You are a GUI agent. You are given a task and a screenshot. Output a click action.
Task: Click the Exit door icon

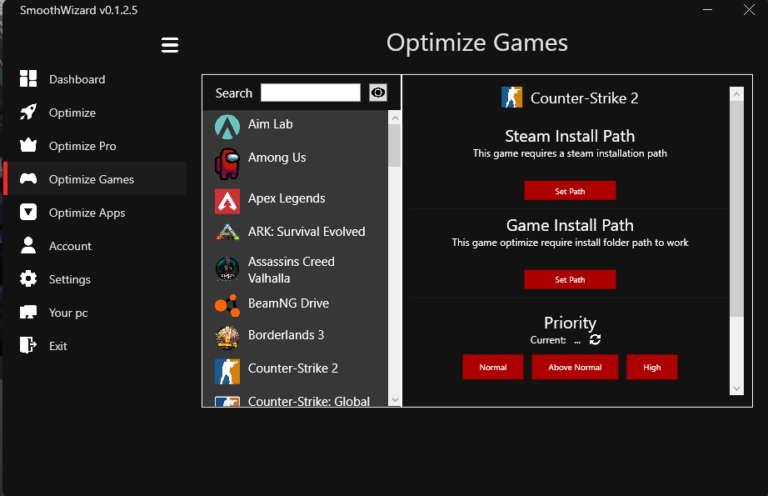click(28, 345)
